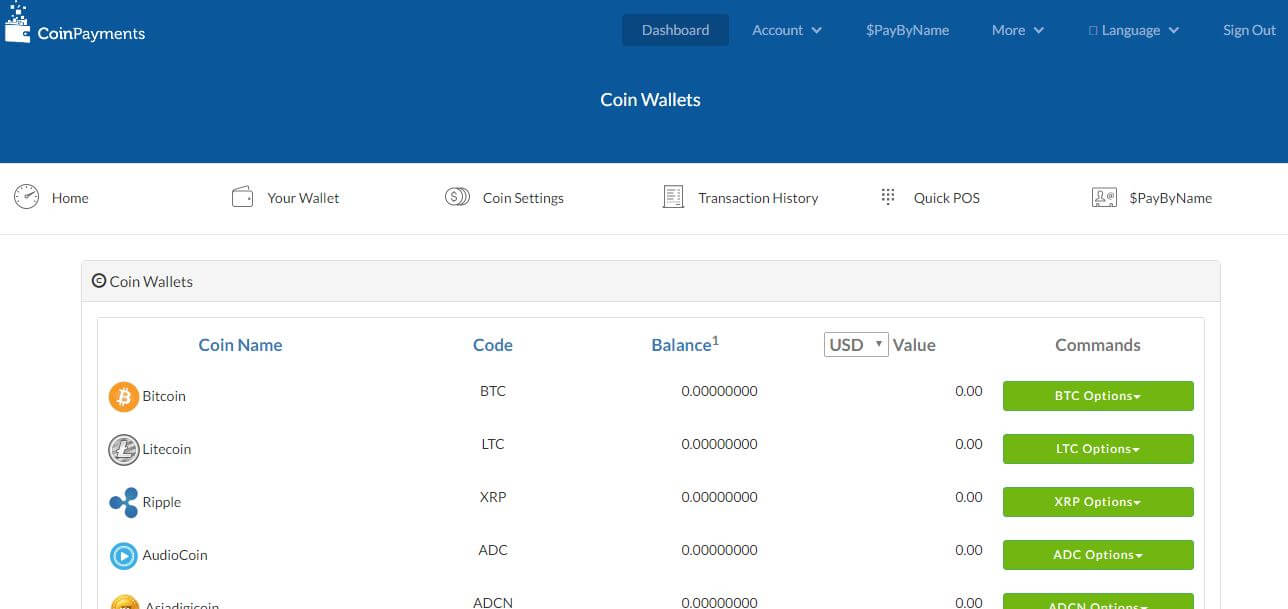1288x609 pixels.
Task: Open $PayByName link in secondary navigation
Action: [x=1170, y=198]
